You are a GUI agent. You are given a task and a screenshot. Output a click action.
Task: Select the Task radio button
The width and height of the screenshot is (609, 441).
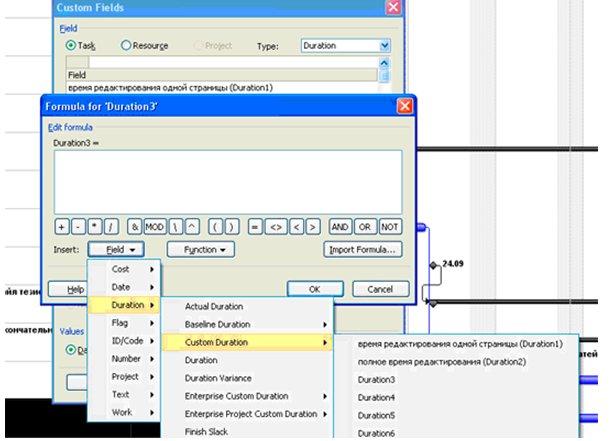click(x=71, y=45)
